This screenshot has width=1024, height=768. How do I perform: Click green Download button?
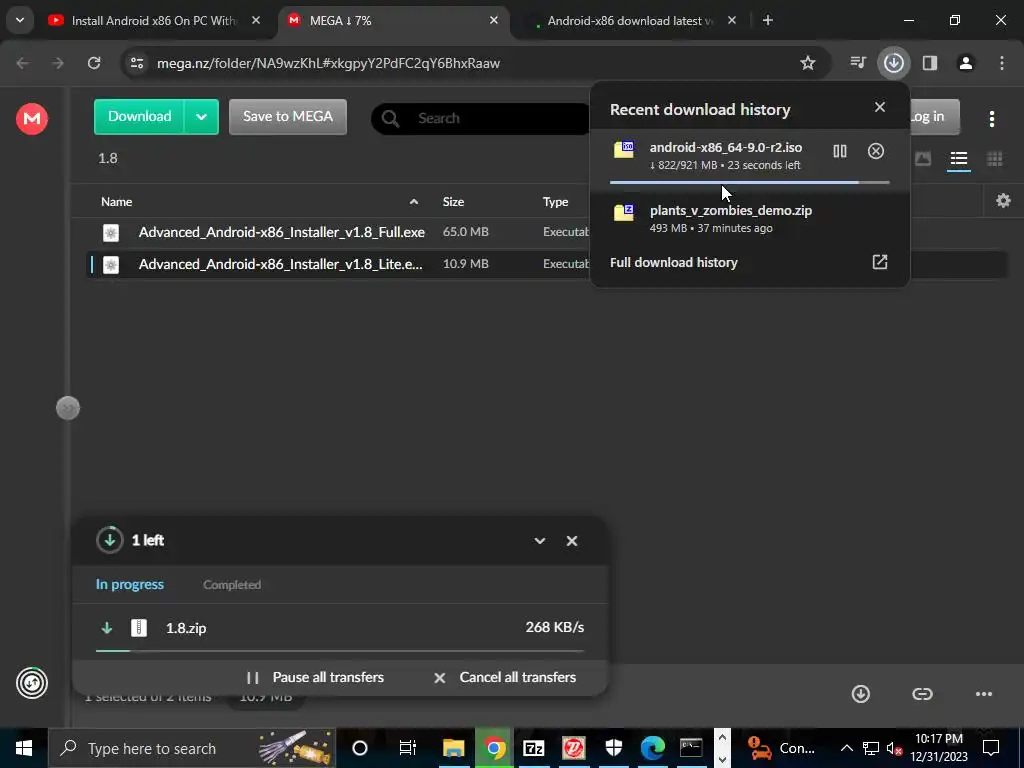tap(139, 117)
